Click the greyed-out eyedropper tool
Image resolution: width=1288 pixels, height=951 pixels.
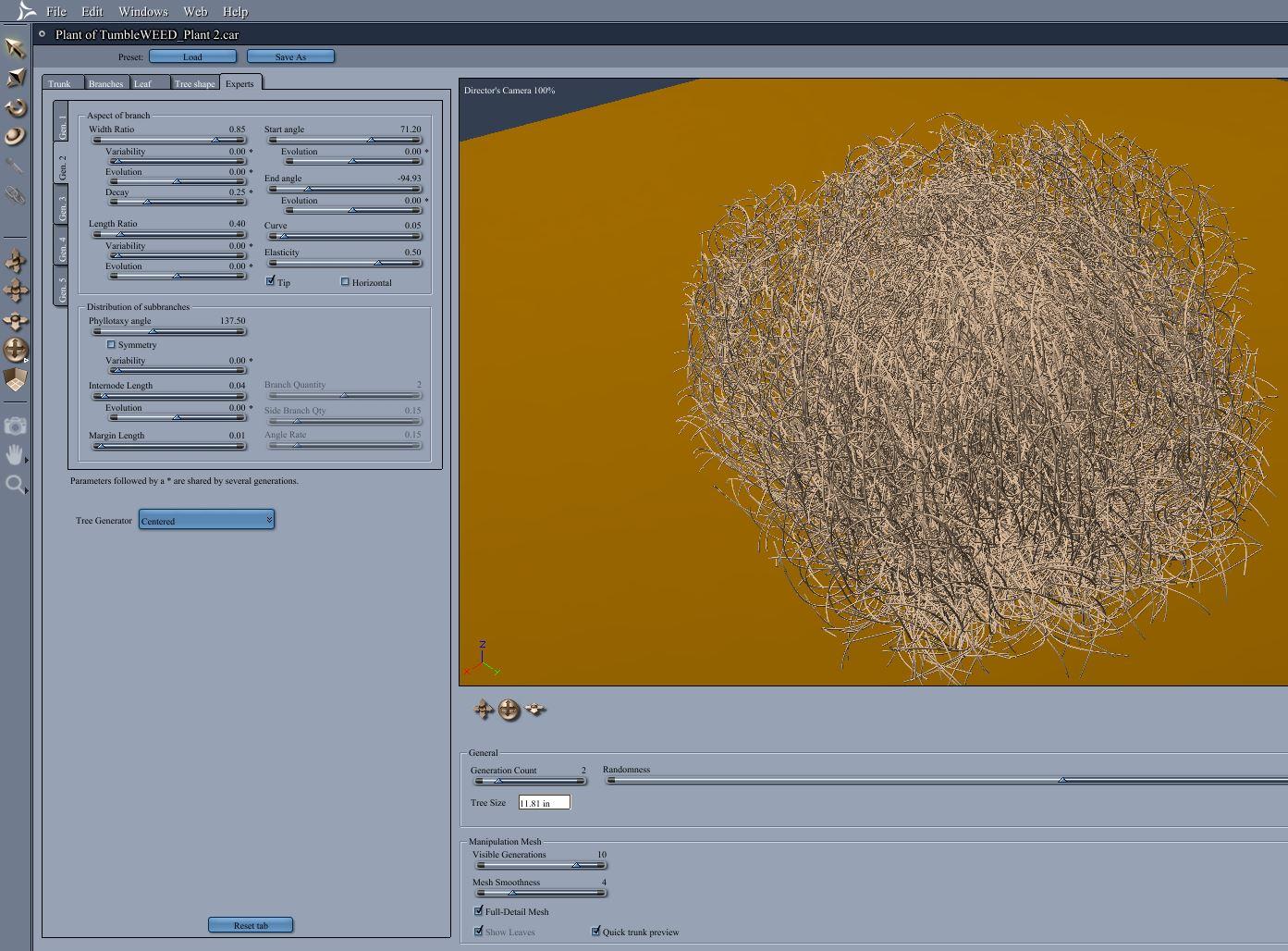pyautogui.click(x=15, y=167)
